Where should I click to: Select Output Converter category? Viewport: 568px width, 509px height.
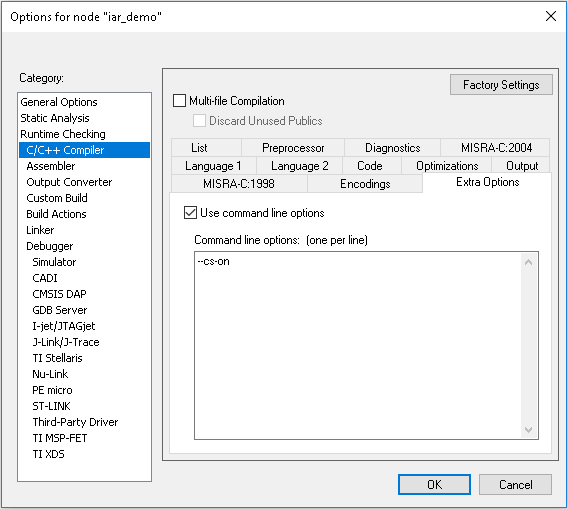click(x=84, y=182)
